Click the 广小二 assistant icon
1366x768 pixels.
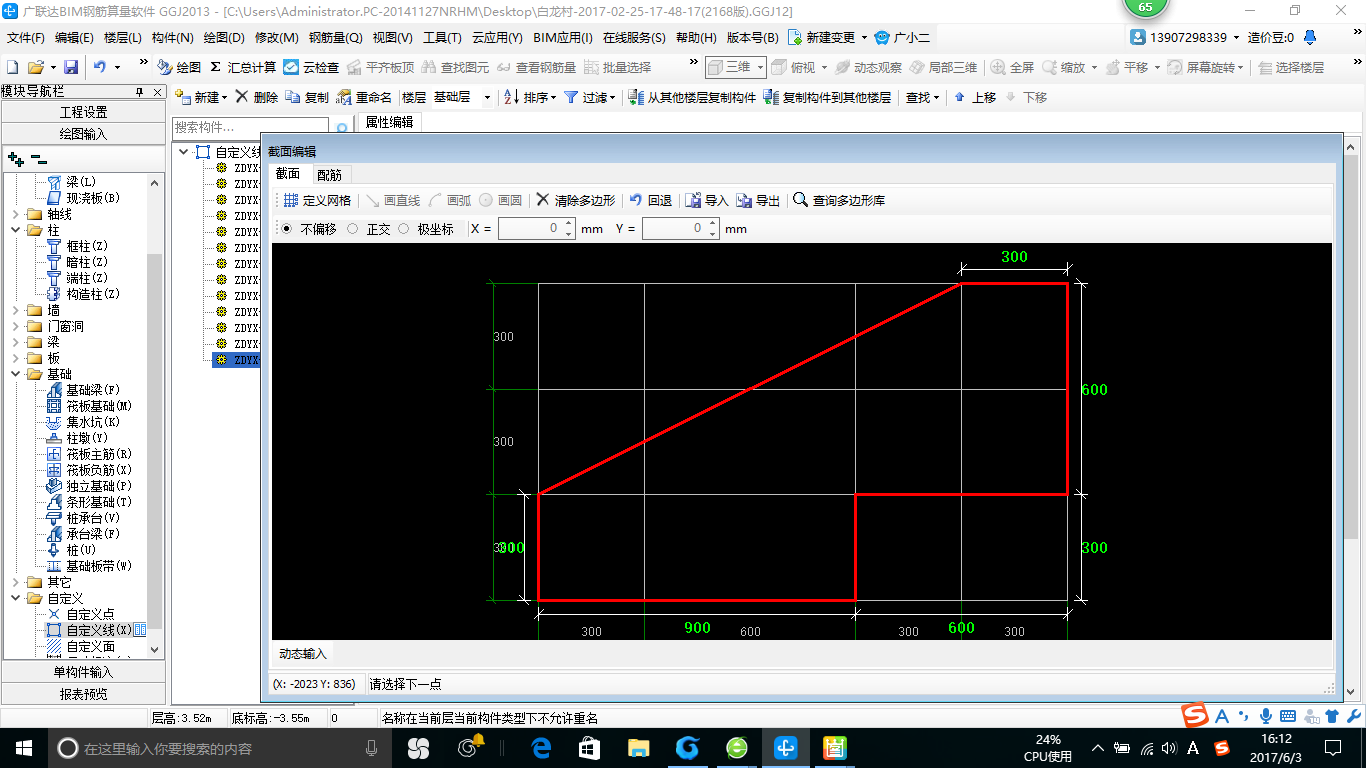[881, 37]
